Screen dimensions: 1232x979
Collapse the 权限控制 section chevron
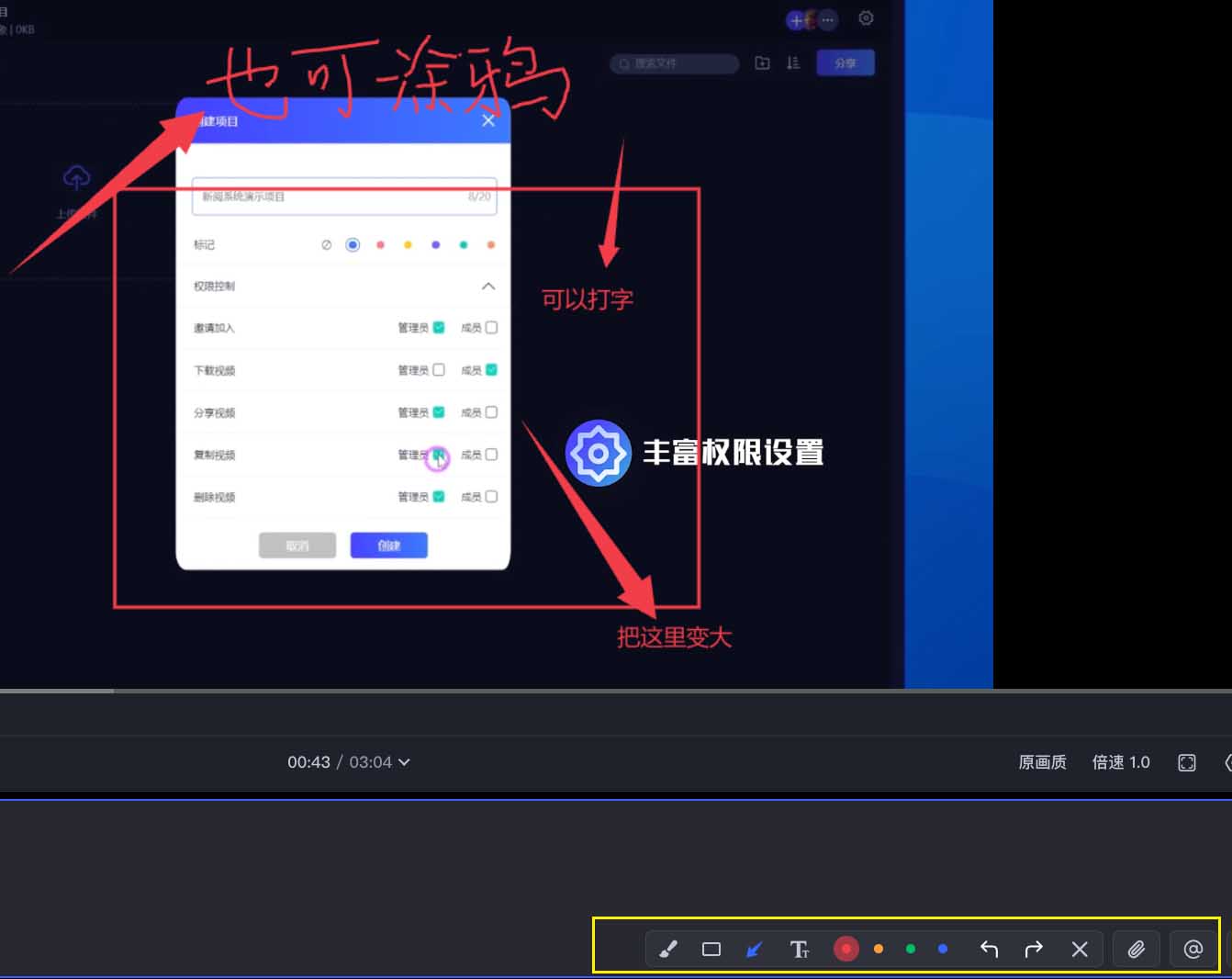coord(488,287)
